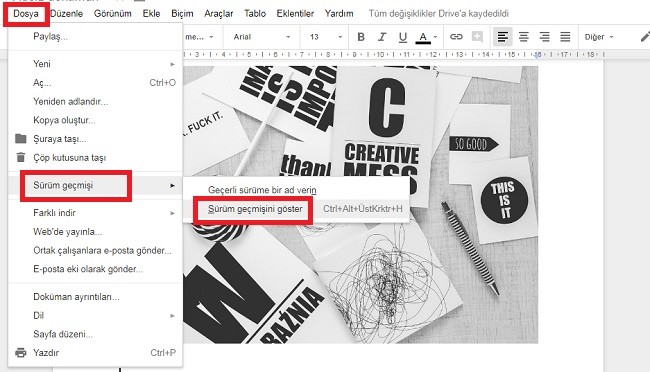This screenshot has height=372, width=650.
Task: Open the text color picker
Action: coord(426,37)
